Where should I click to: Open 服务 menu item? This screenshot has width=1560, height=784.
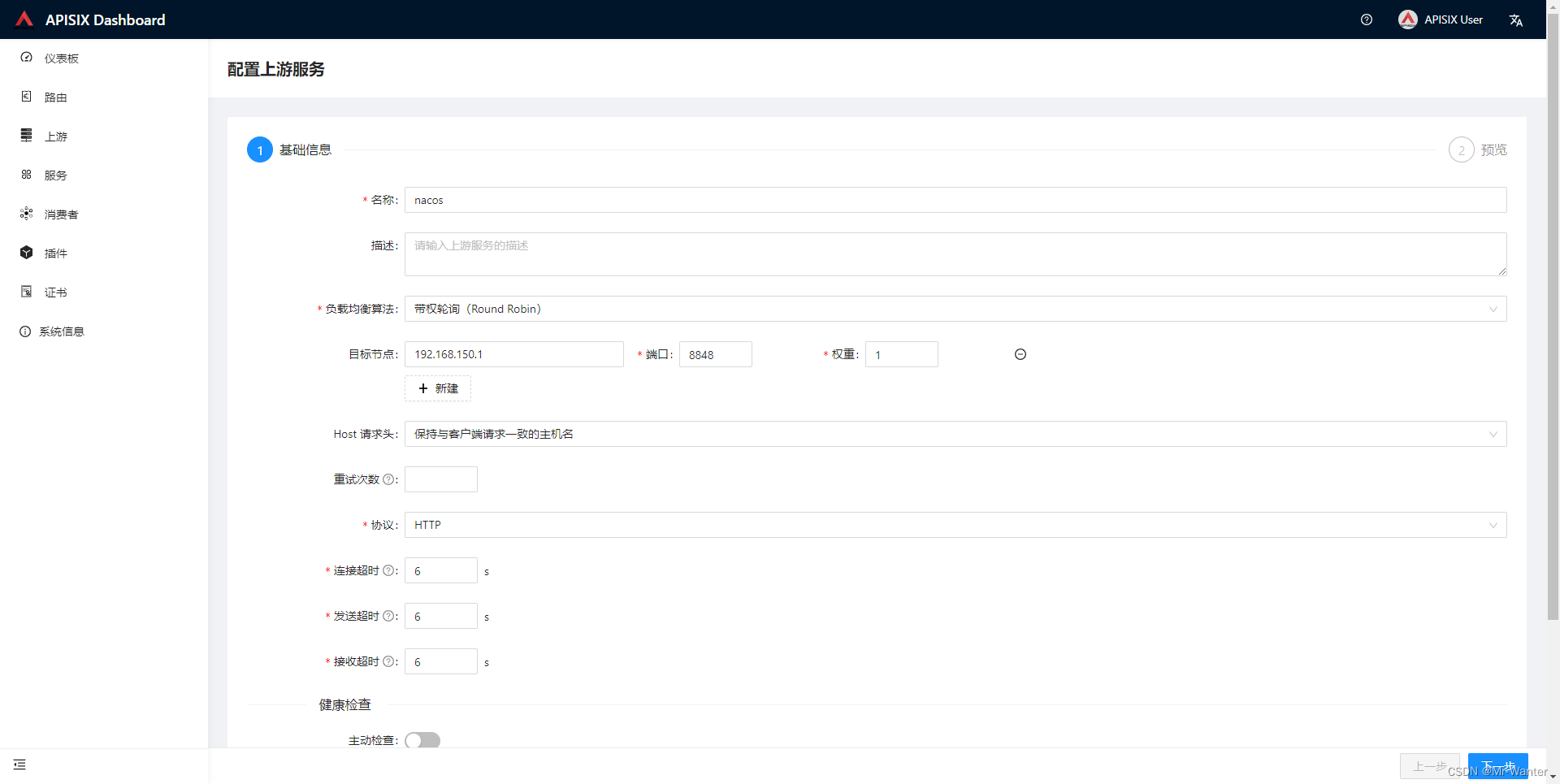pyautogui.click(x=104, y=175)
